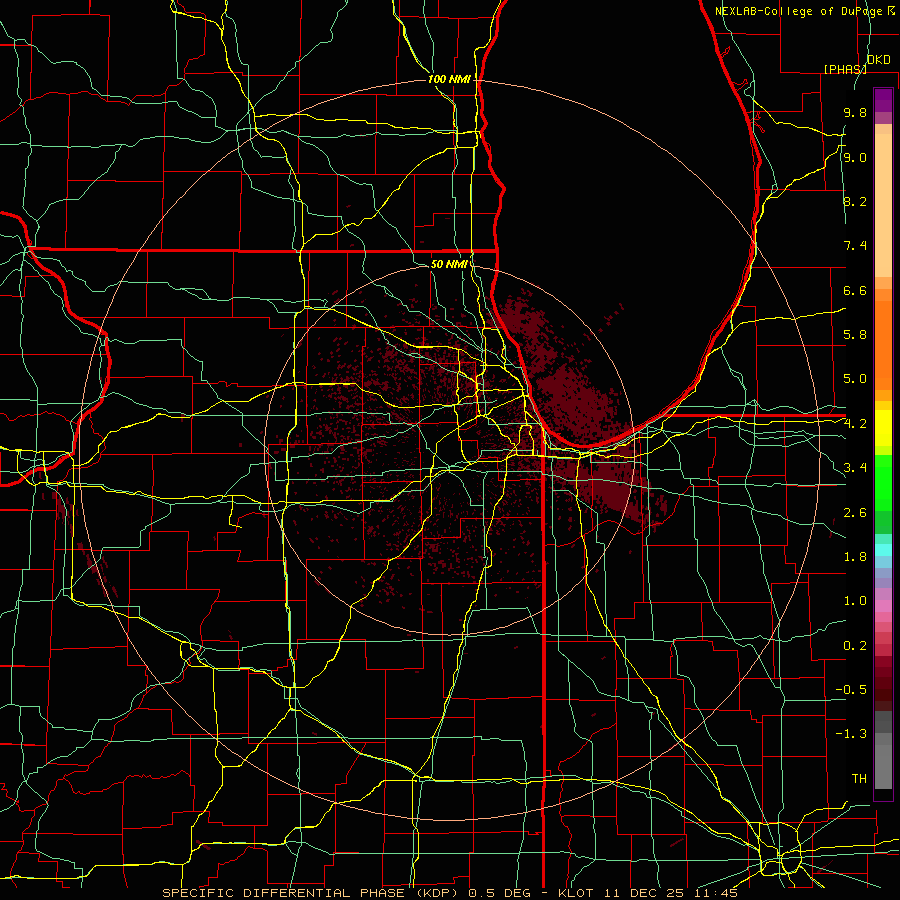Click the 9.8 scale value
The width and height of the screenshot is (900, 900).
[x=855, y=113]
